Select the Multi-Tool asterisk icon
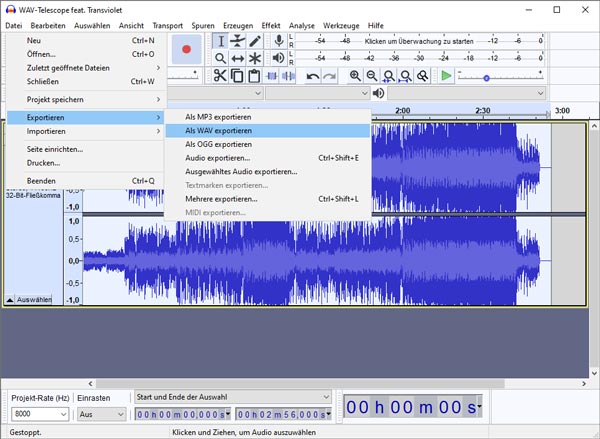This screenshot has height=439, width=600. [x=255, y=58]
